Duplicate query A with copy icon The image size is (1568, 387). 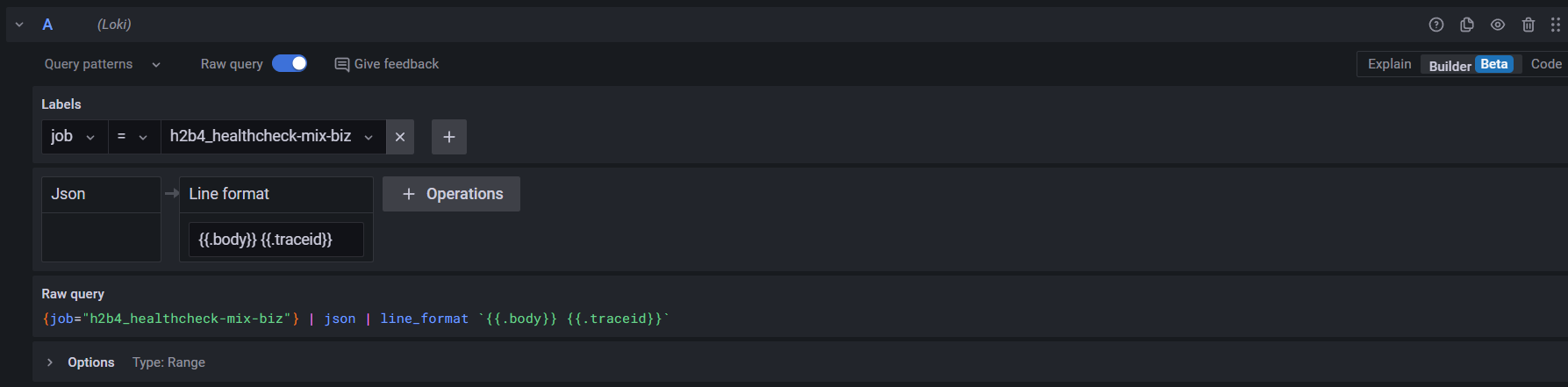click(1467, 25)
